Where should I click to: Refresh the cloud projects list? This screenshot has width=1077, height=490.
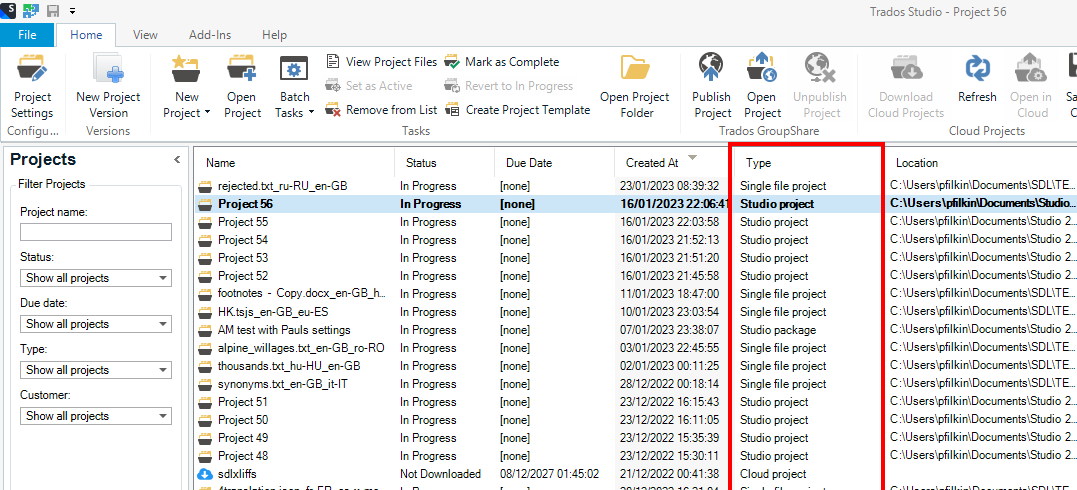click(x=977, y=80)
